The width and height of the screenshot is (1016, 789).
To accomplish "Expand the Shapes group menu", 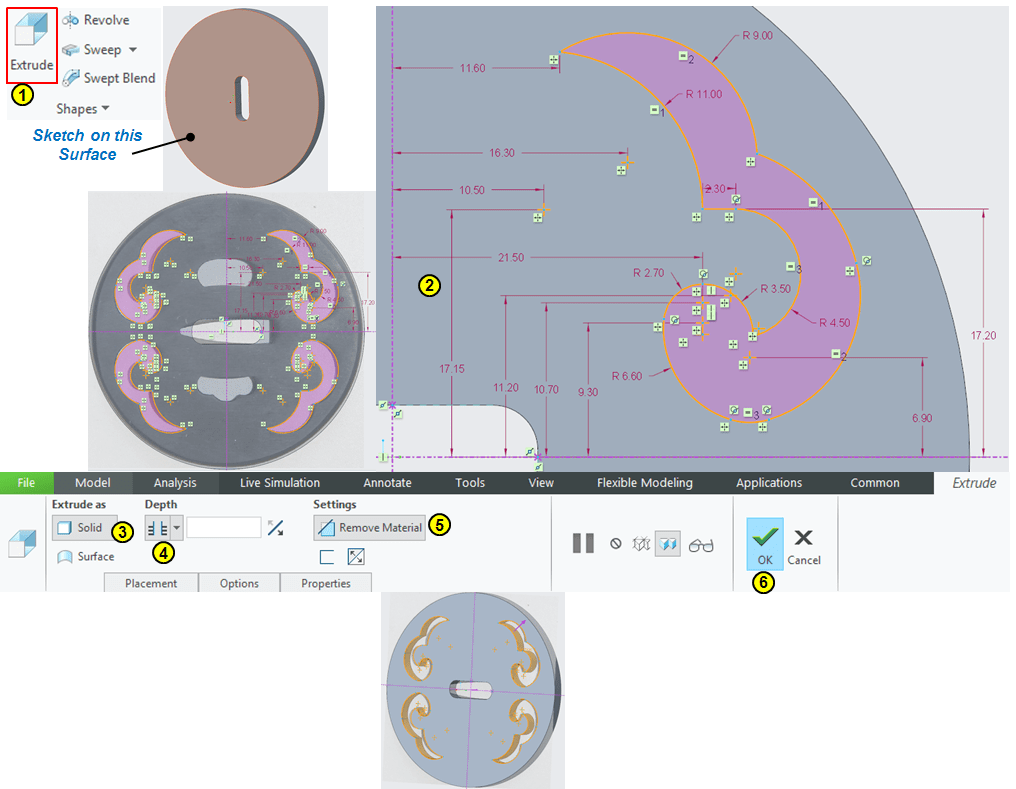I will click(83, 108).
